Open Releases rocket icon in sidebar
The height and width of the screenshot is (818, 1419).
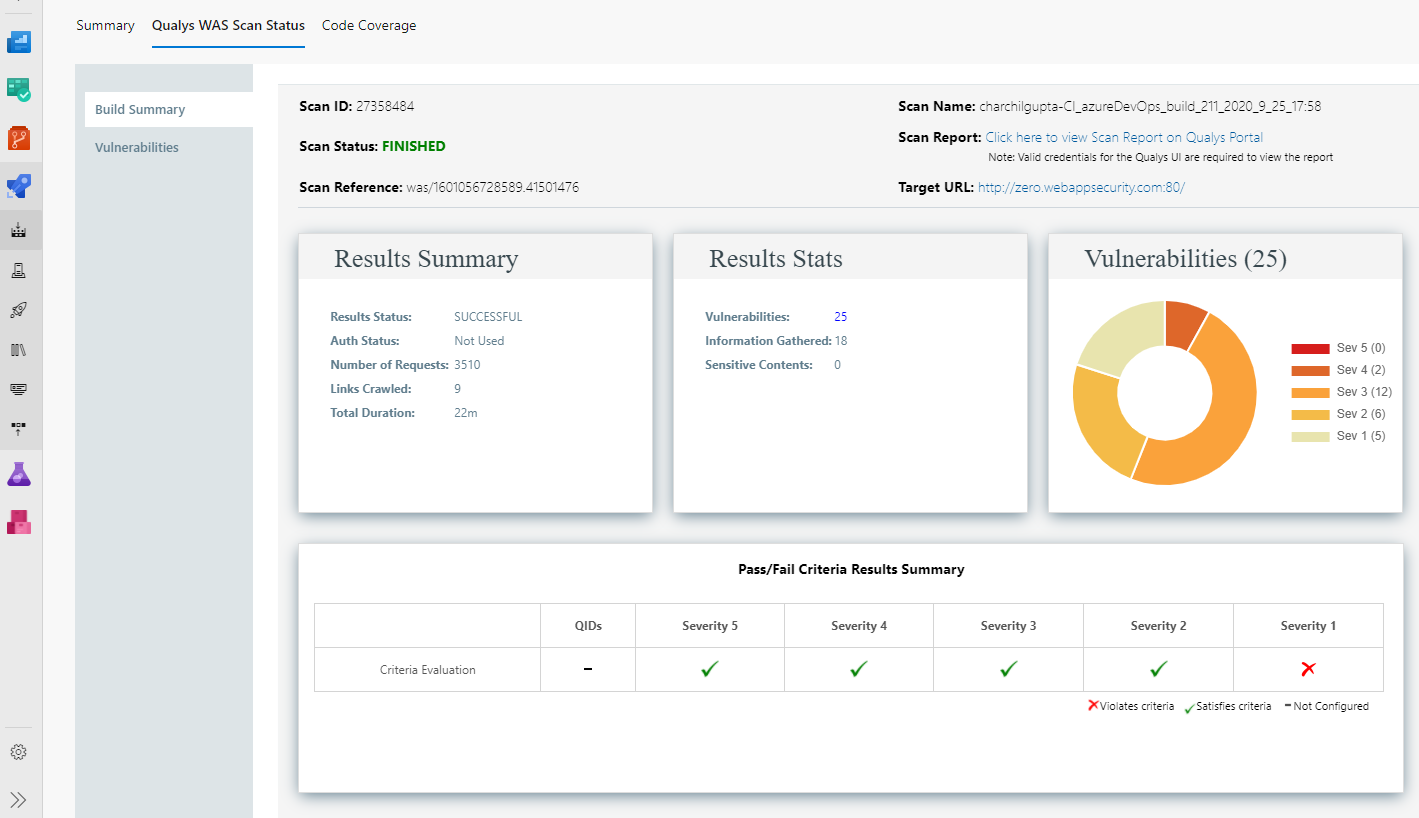[19, 310]
